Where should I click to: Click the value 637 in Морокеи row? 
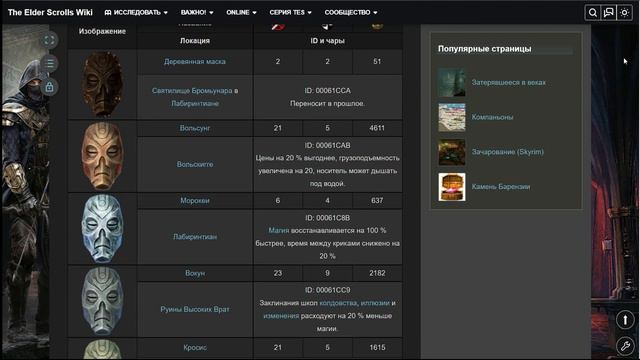377,200
